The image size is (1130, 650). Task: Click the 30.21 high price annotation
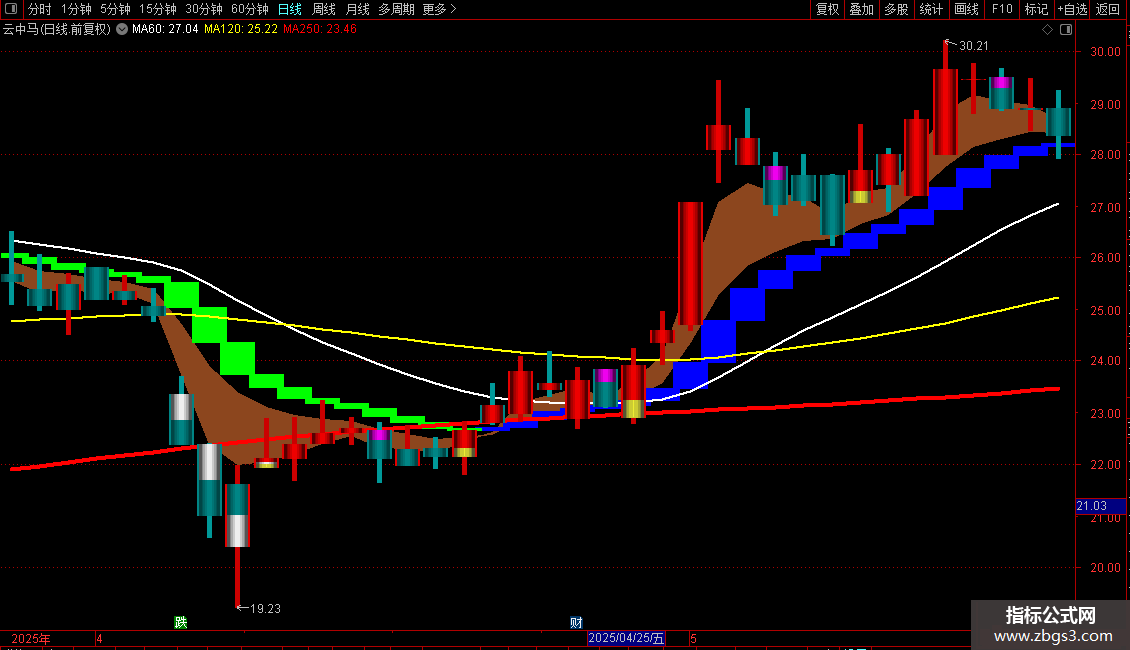point(974,46)
